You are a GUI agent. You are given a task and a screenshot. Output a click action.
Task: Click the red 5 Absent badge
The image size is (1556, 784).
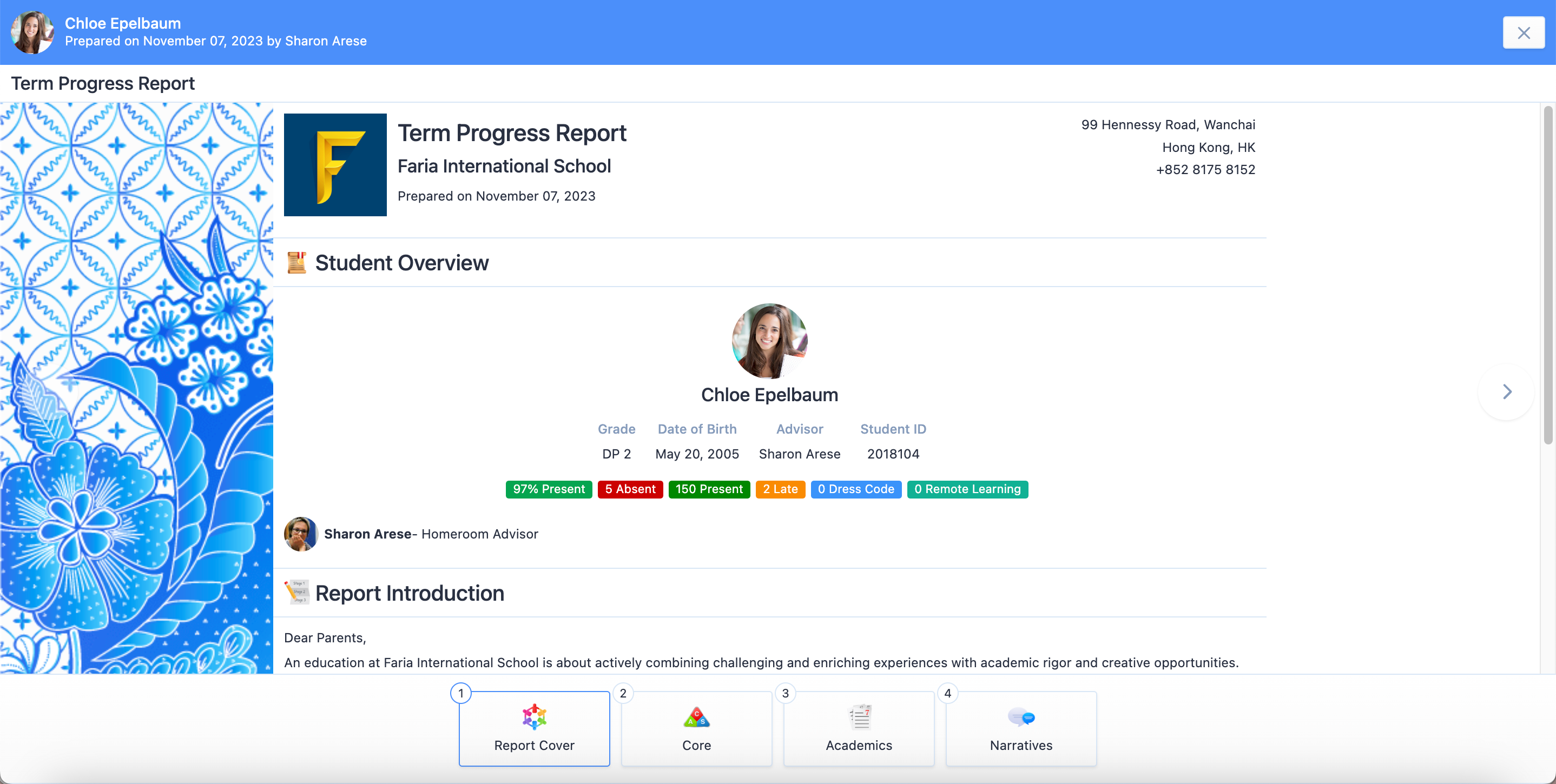(x=630, y=489)
